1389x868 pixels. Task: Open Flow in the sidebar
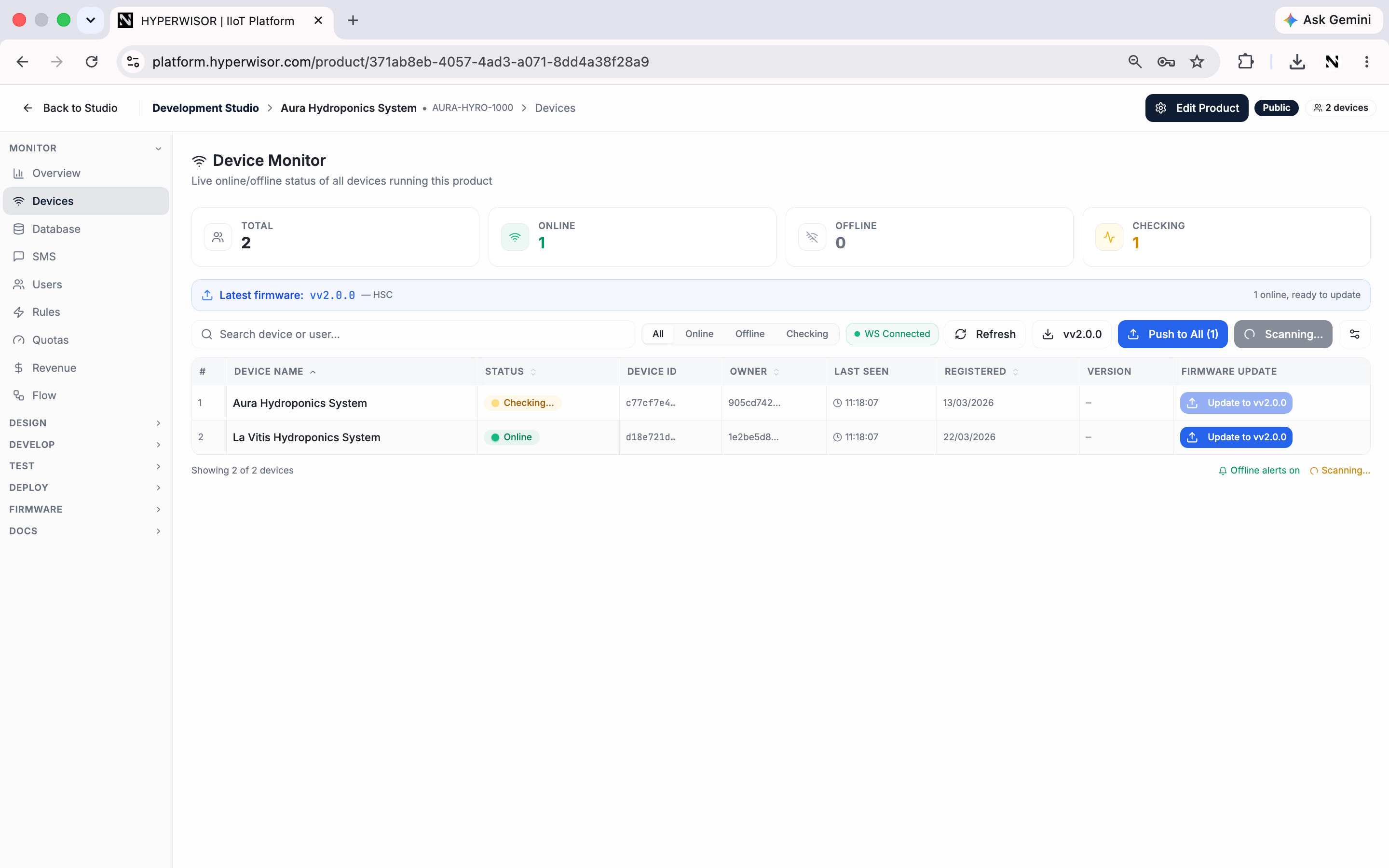[x=86, y=395]
